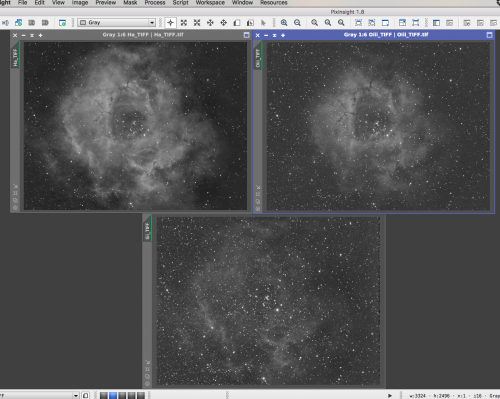Open the Edit menu

39,3
